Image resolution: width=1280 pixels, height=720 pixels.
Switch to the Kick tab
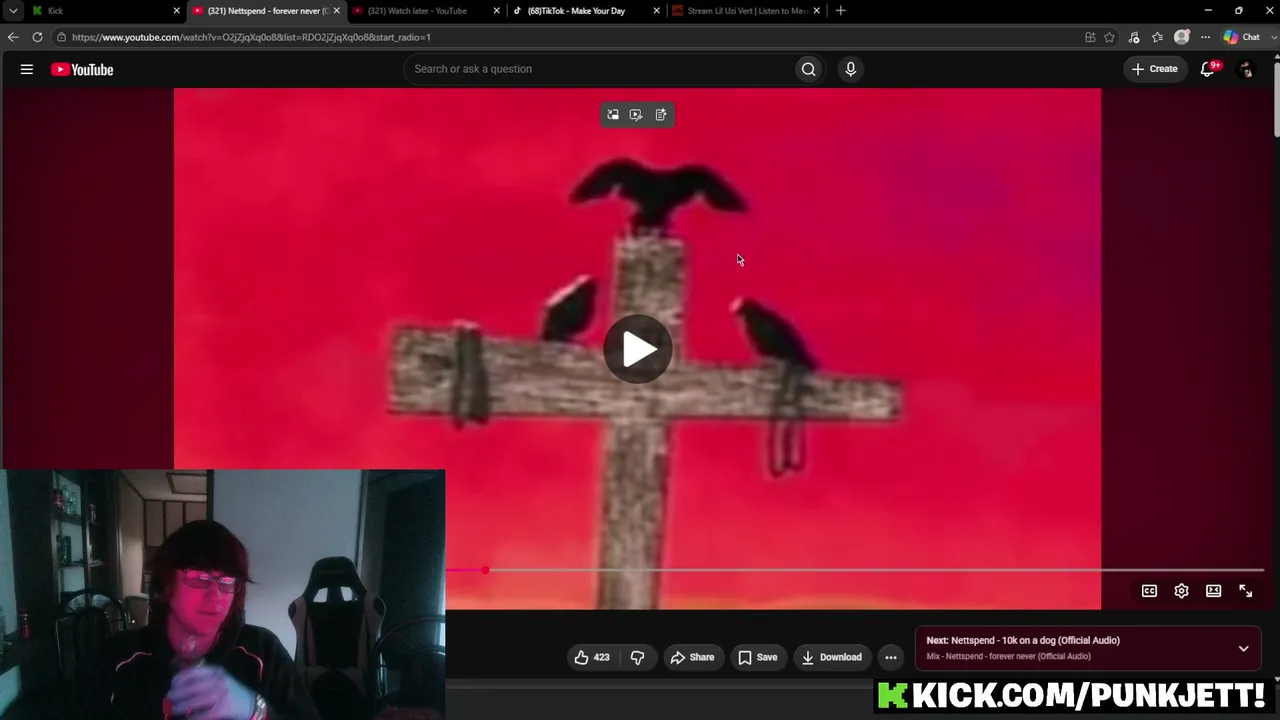pyautogui.click(x=105, y=11)
